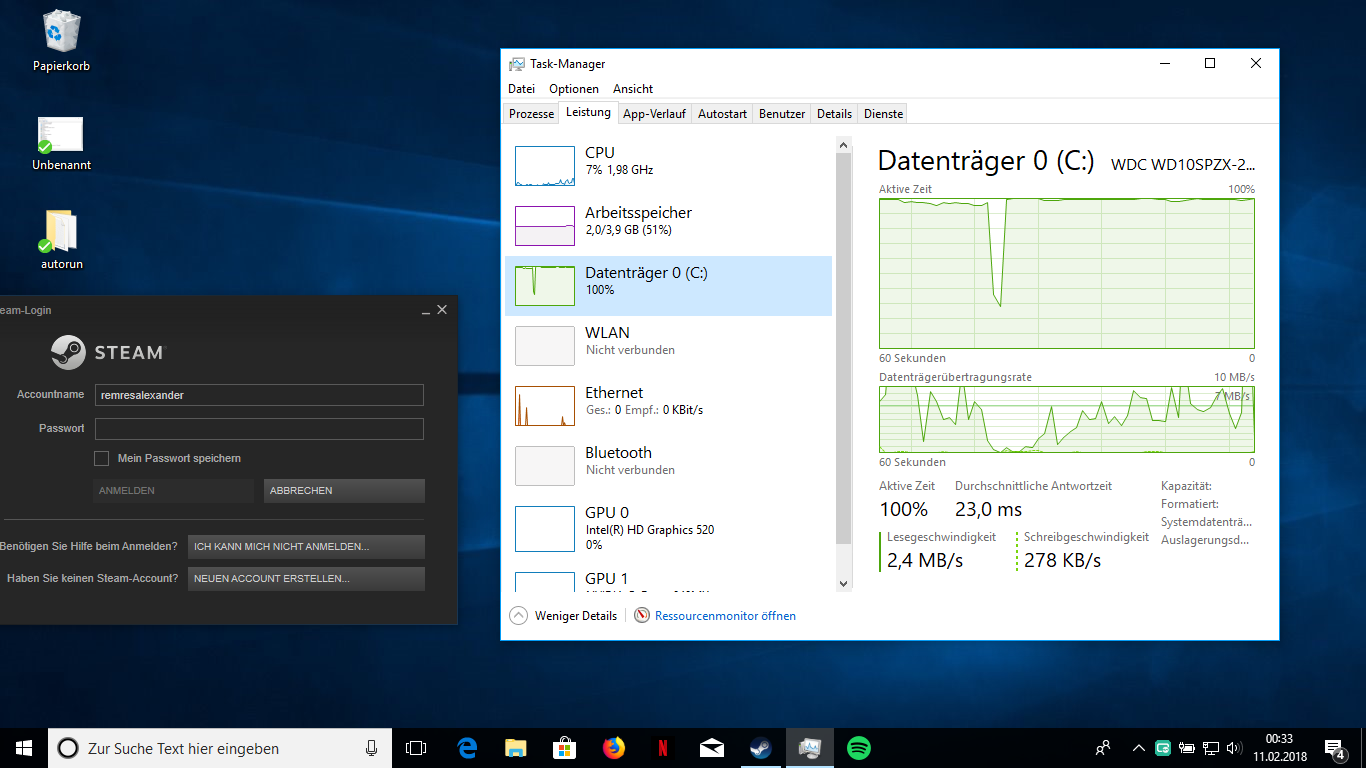The width and height of the screenshot is (1366, 768).
Task: Open the Ansicht menu
Action: pyautogui.click(x=633, y=89)
